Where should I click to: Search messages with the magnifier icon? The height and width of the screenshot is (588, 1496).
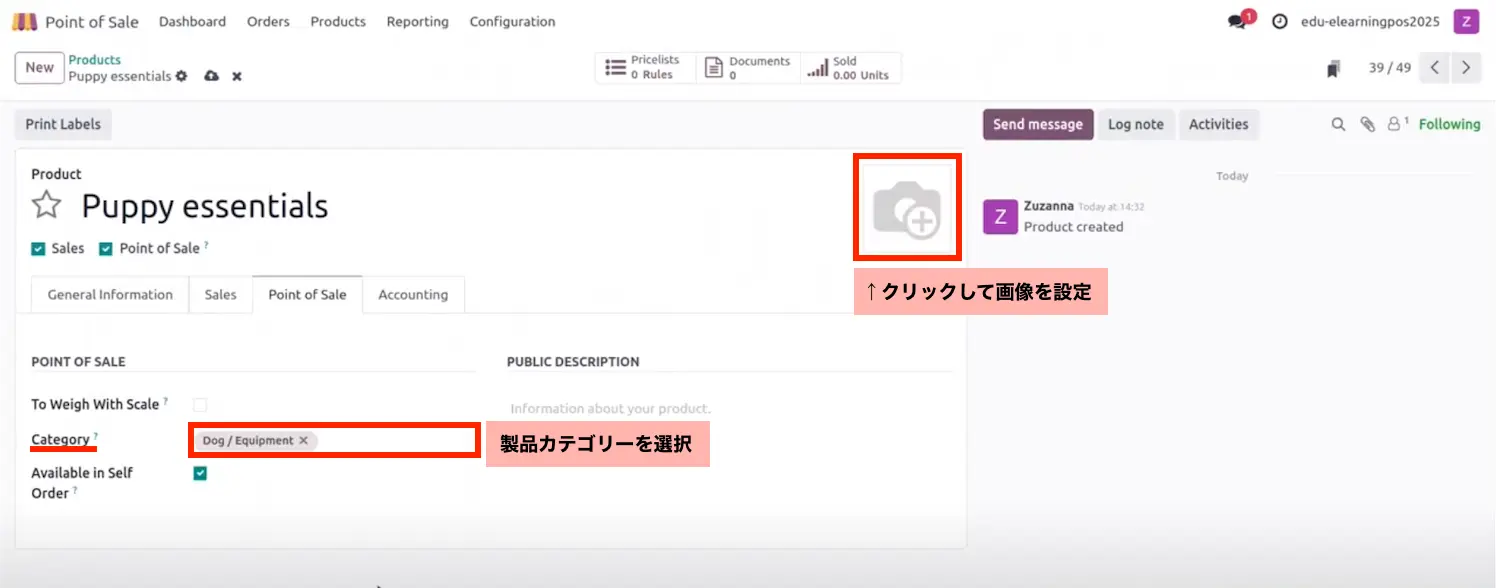pyautogui.click(x=1338, y=125)
